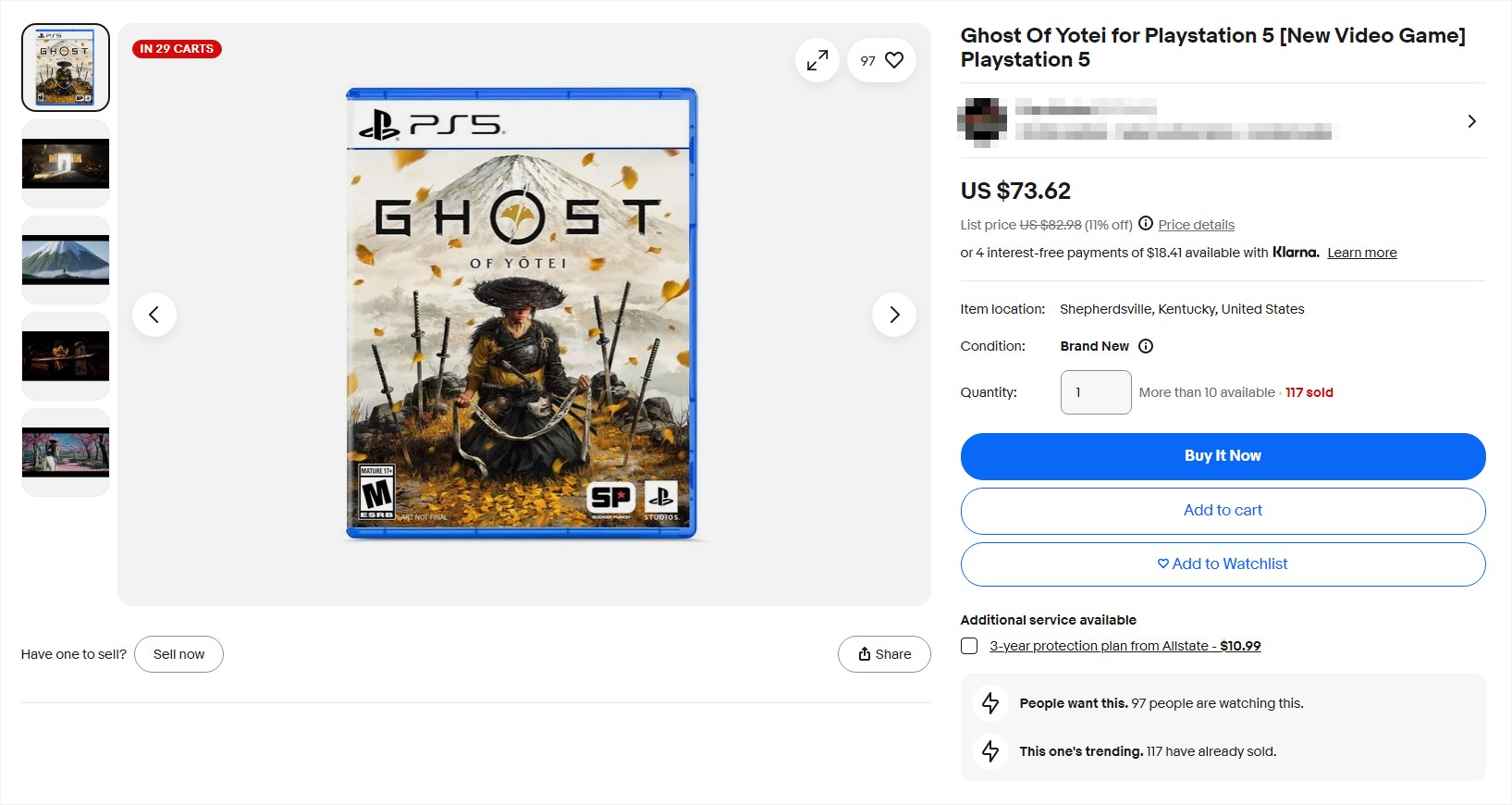
Task: Click the Add to cart button
Action: tap(1223, 510)
